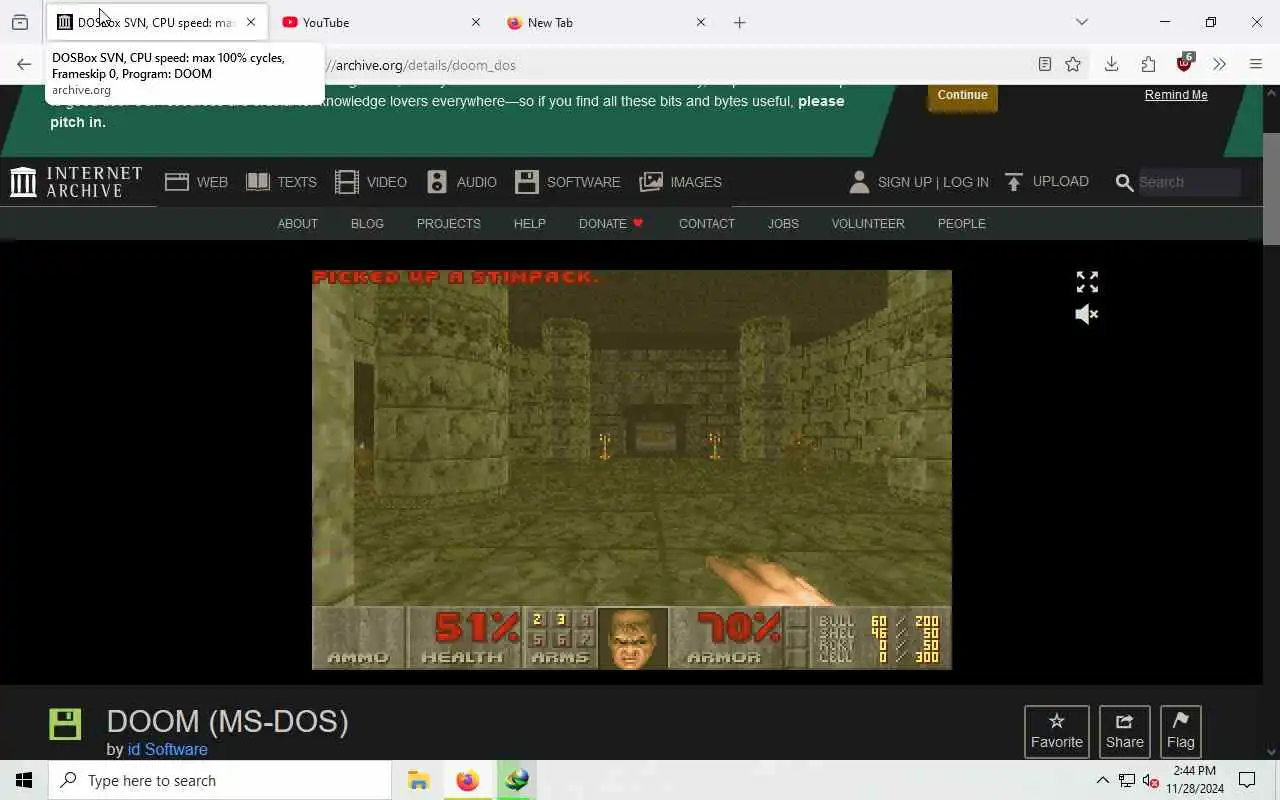This screenshot has width=1280, height=800.
Task: Click the green floppy disk beside DOOM title
Action: [x=65, y=724]
